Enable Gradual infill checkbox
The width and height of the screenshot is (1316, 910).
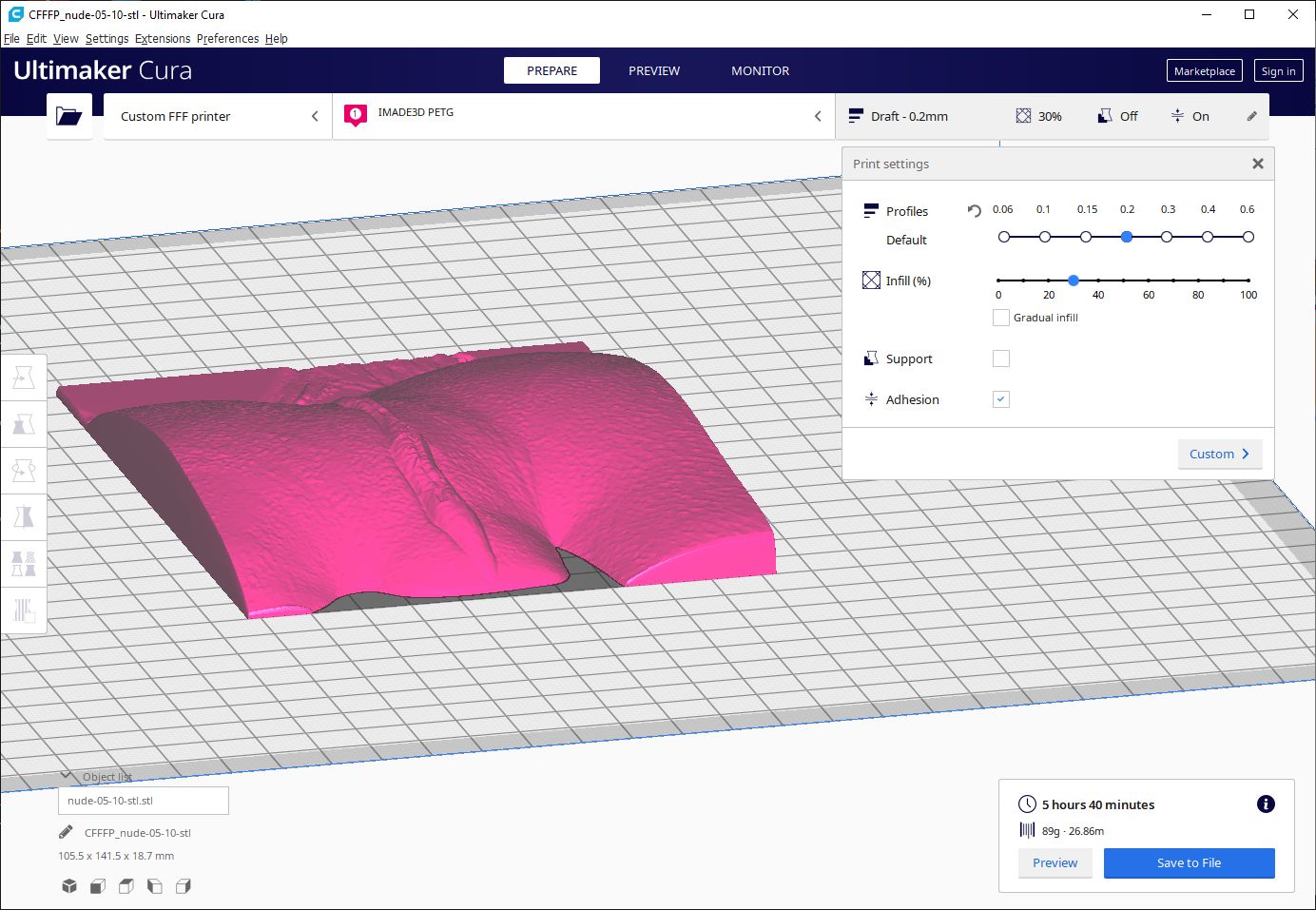[x=1000, y=318]
